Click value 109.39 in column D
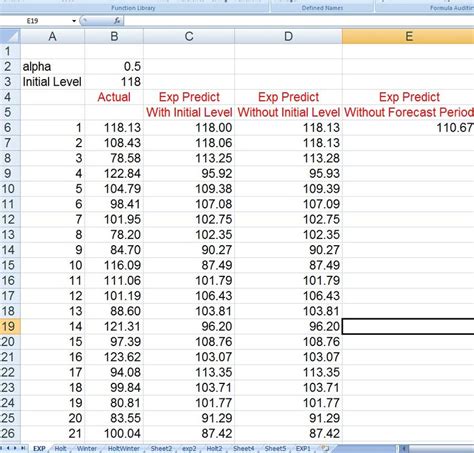Viewport: 474px width, 453px height. 288,189
